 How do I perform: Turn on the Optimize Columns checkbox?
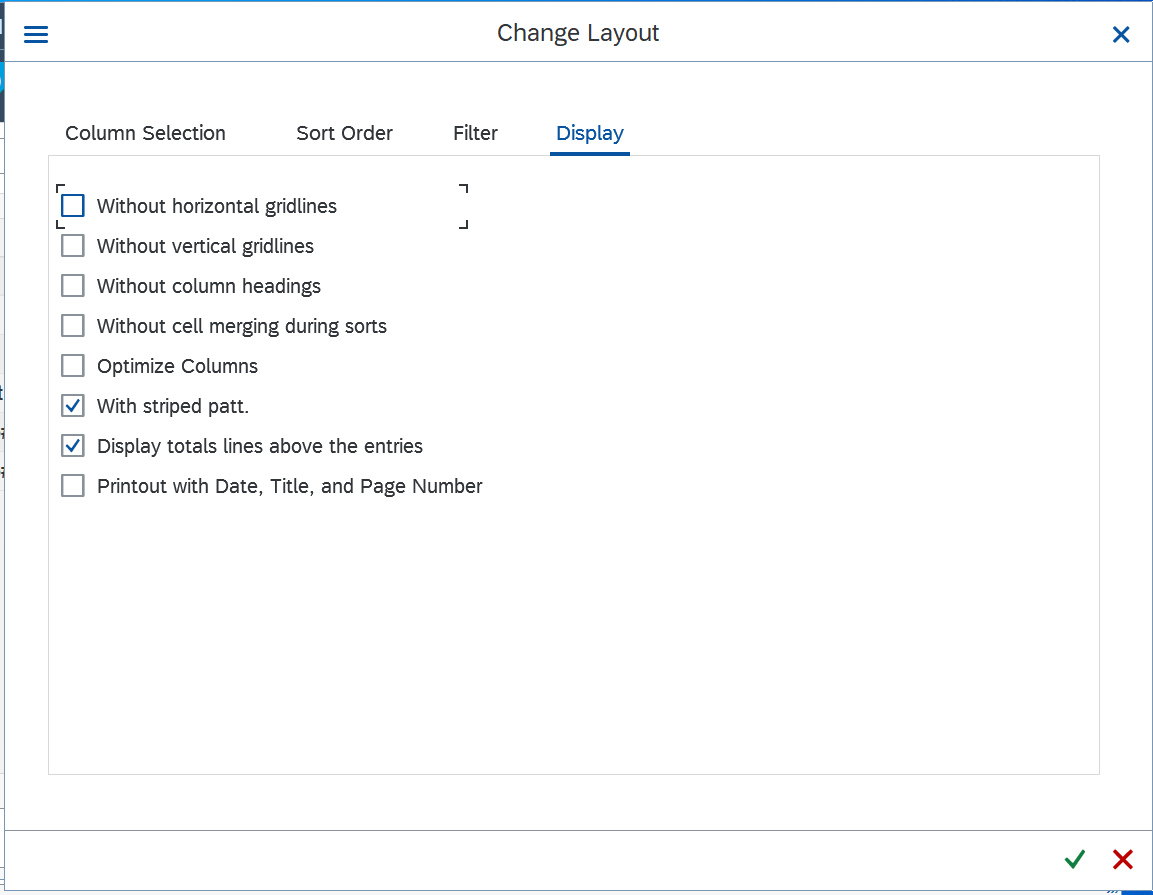pos(73,366)
